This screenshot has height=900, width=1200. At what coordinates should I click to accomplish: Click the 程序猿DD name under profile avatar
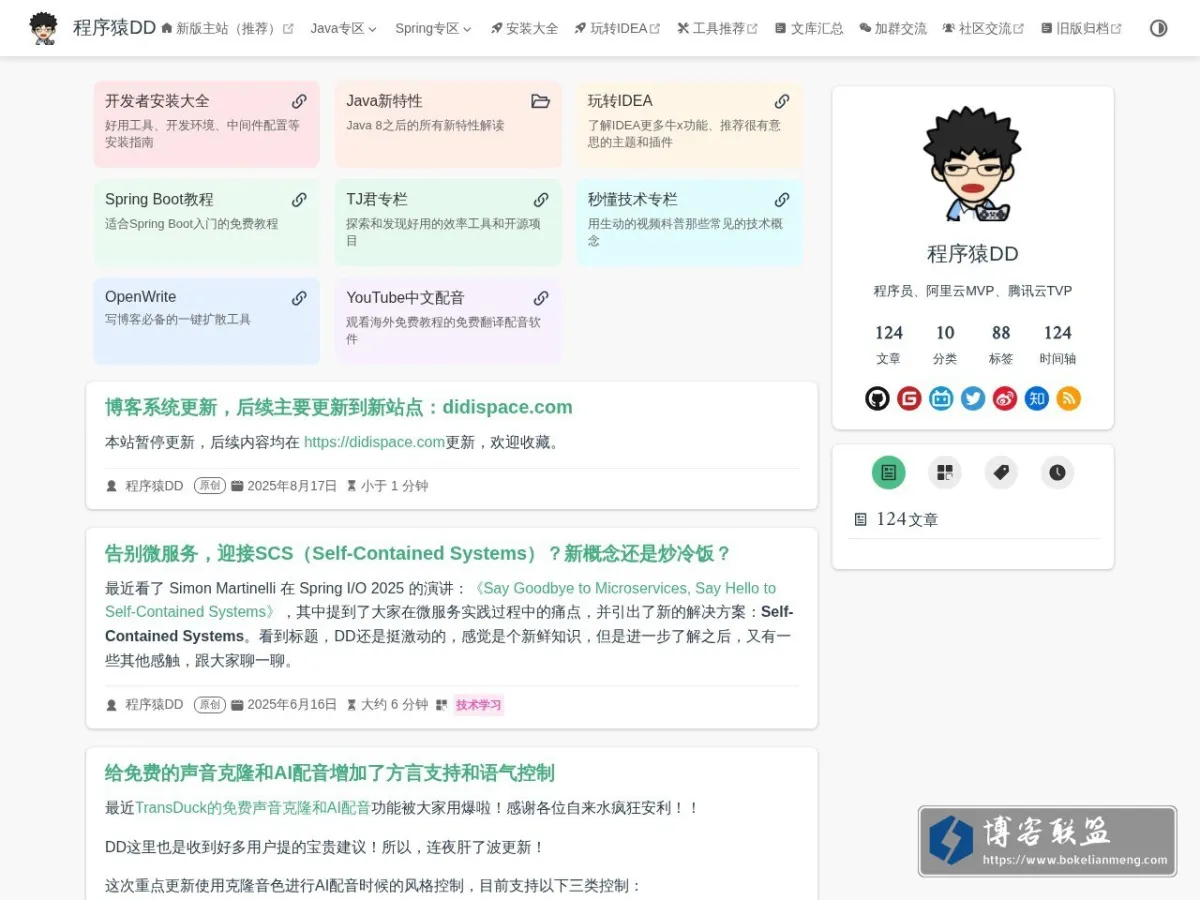972,254
